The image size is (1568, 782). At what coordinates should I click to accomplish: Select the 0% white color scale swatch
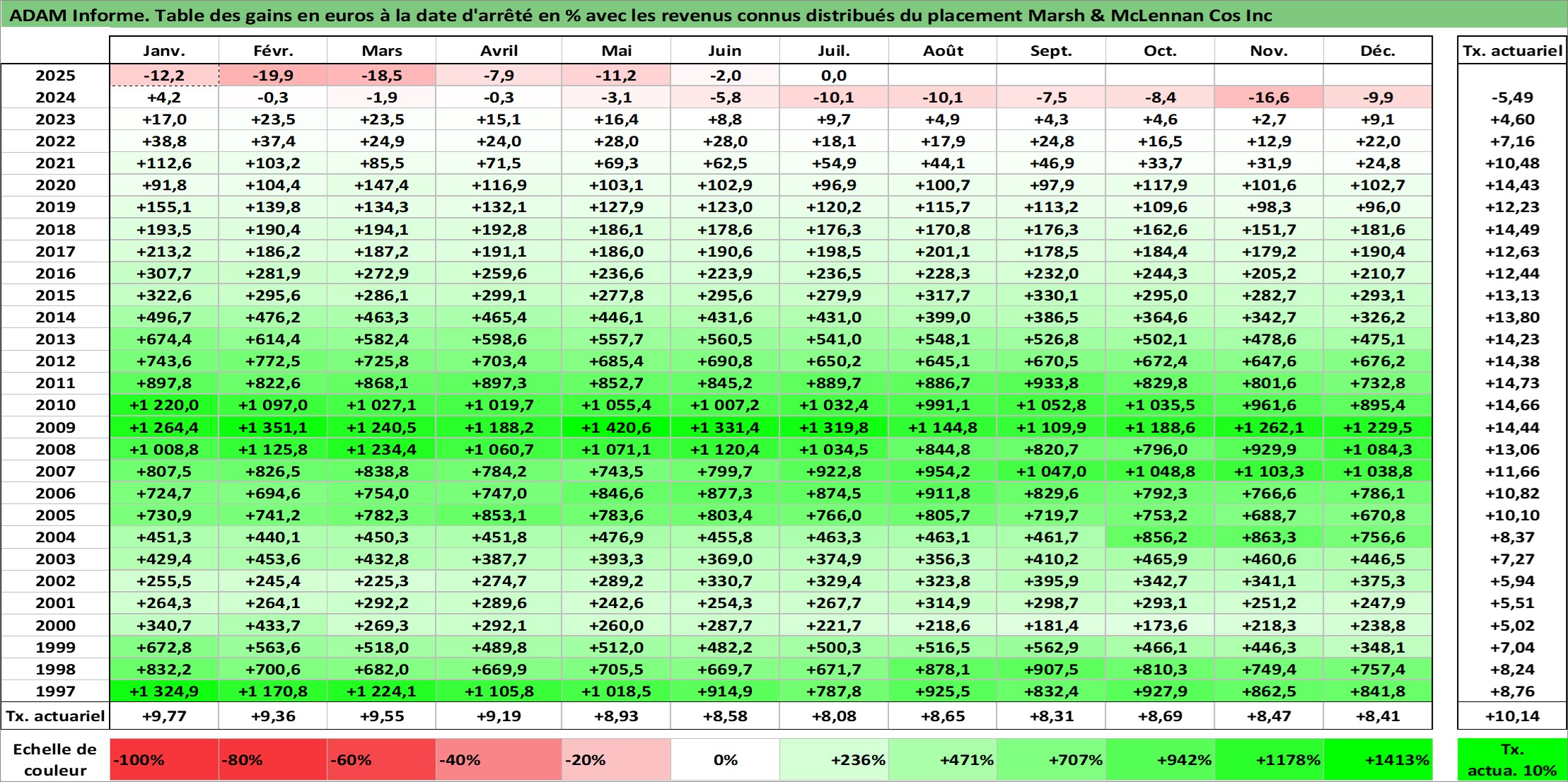[x=725, y=759]
